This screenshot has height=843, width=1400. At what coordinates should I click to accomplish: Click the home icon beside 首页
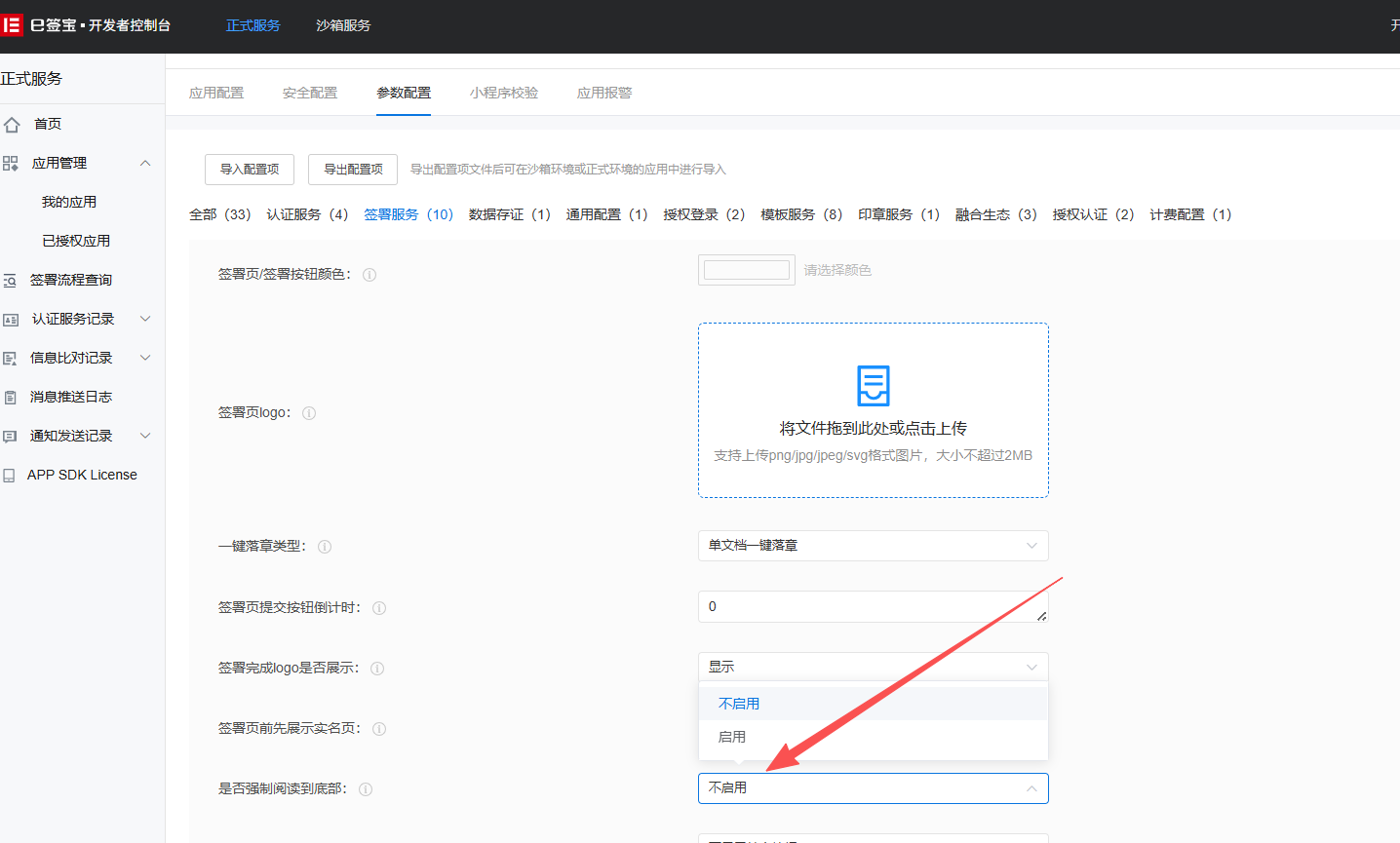click(12, 125)
